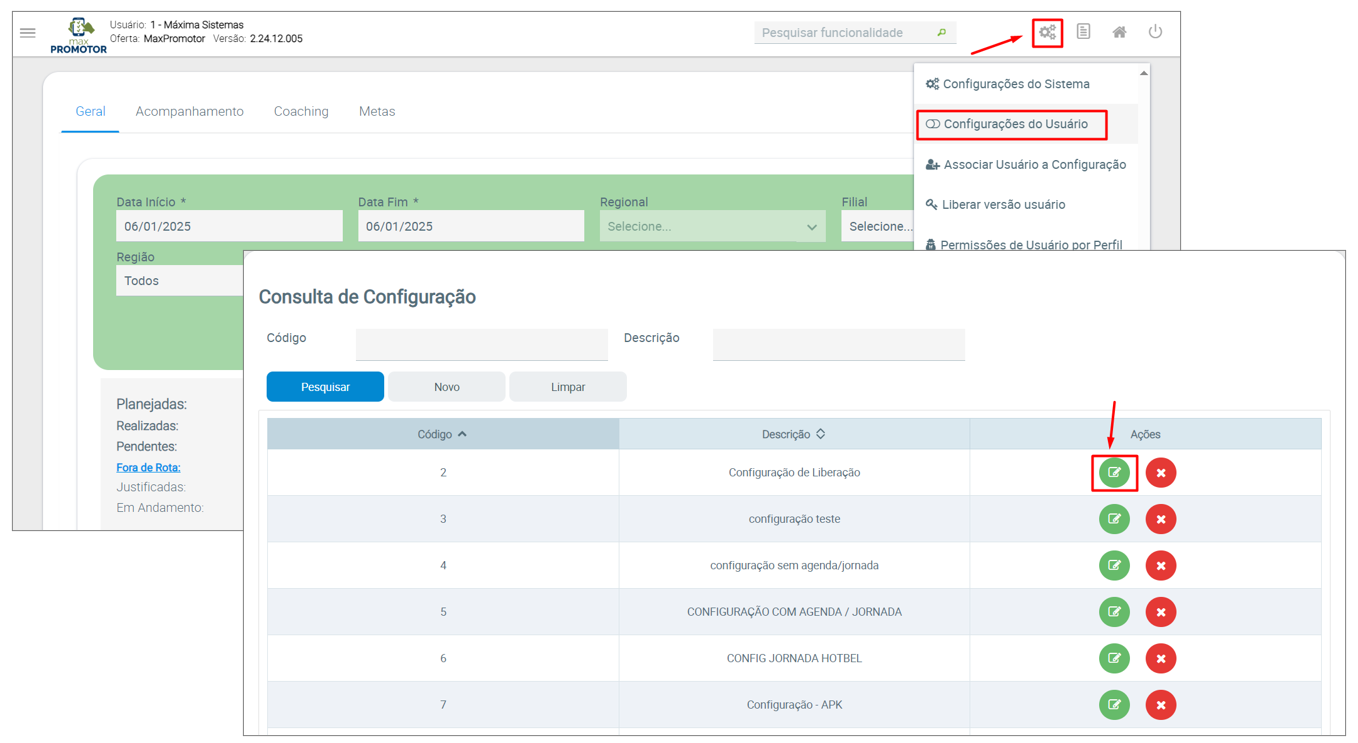Viewport: 1358px width, 743px height.
Task: Open the Filial dropdown
Action: 878,227
